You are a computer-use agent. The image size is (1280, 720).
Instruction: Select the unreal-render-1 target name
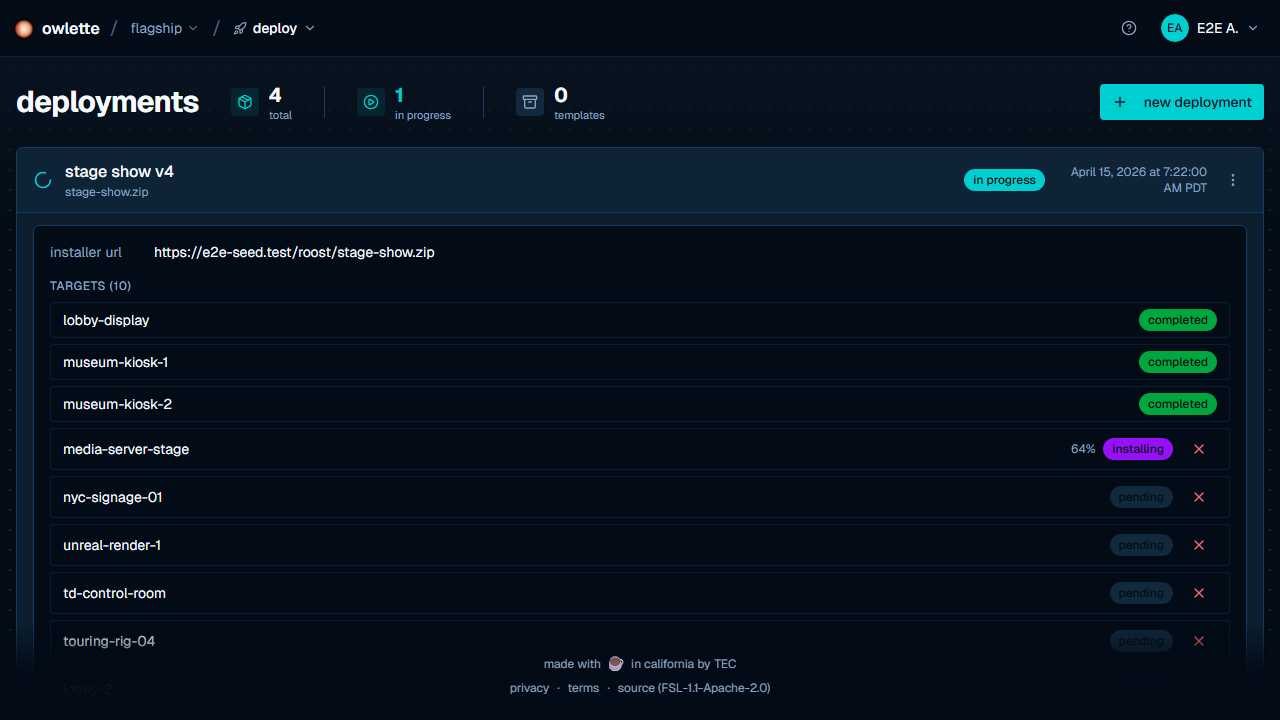[112, 545]
